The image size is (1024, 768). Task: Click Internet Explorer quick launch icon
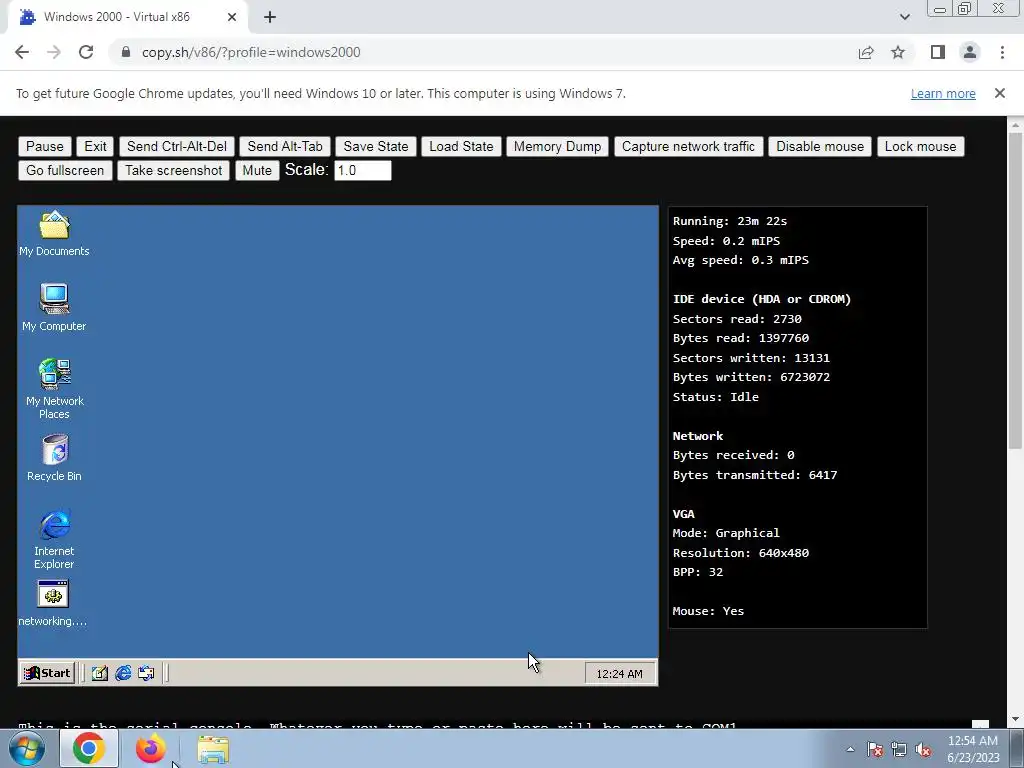[123, 673]
